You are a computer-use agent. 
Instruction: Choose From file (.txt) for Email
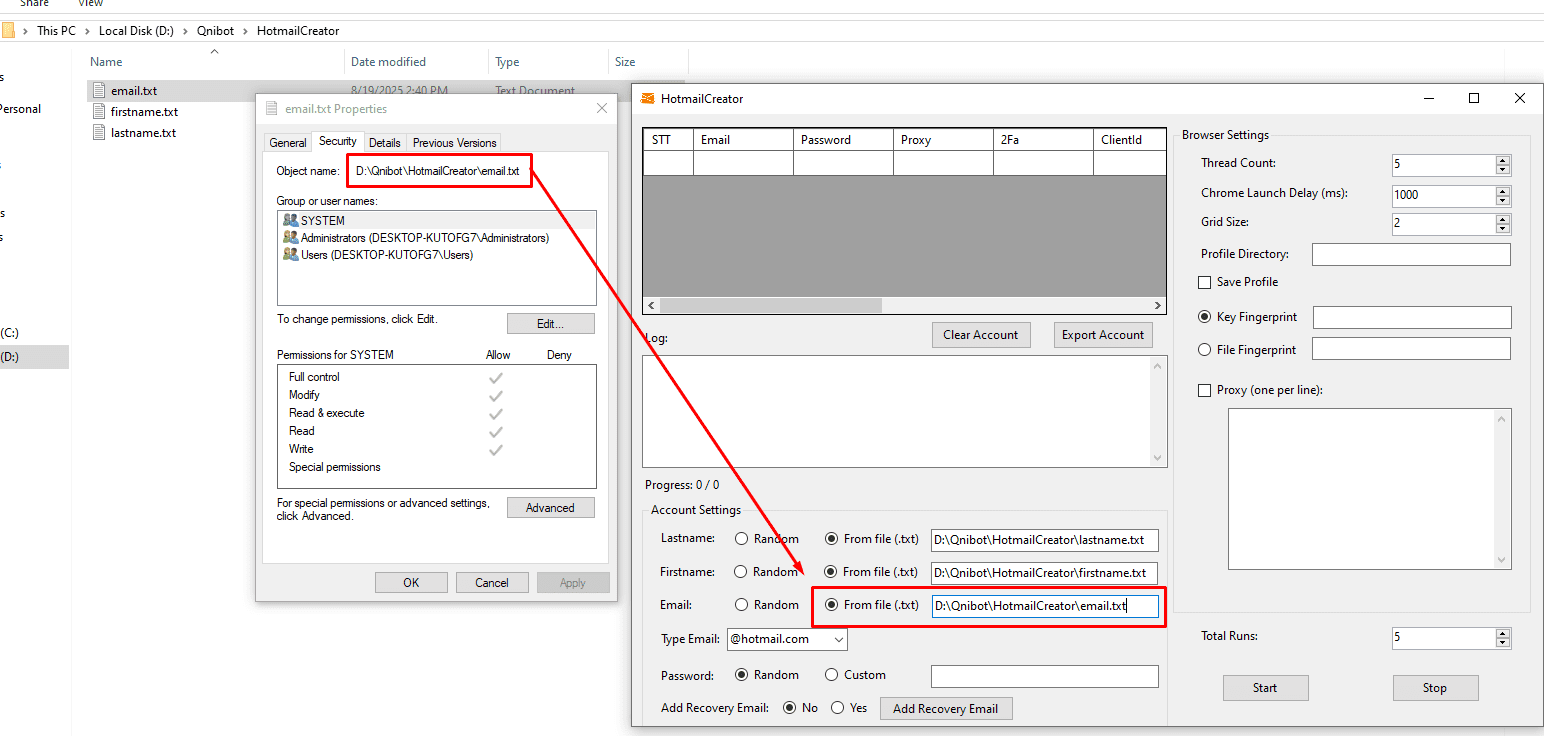point(831,605)
